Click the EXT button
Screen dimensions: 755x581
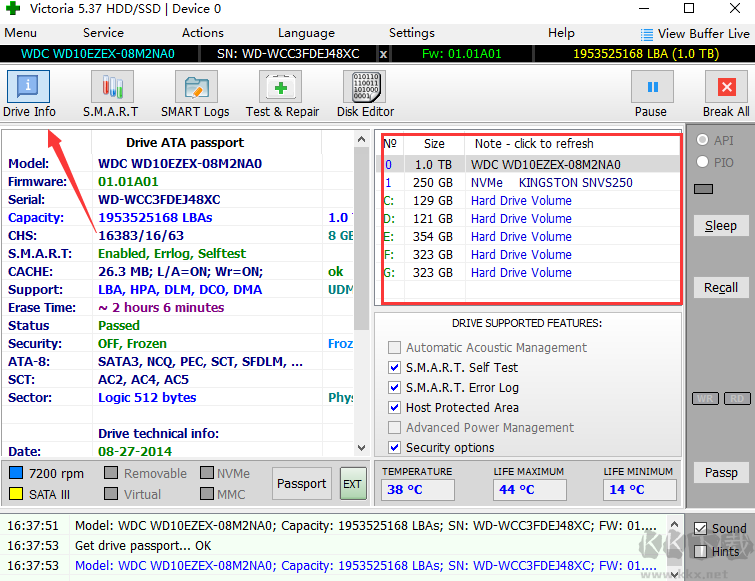(x=353, y=483)
